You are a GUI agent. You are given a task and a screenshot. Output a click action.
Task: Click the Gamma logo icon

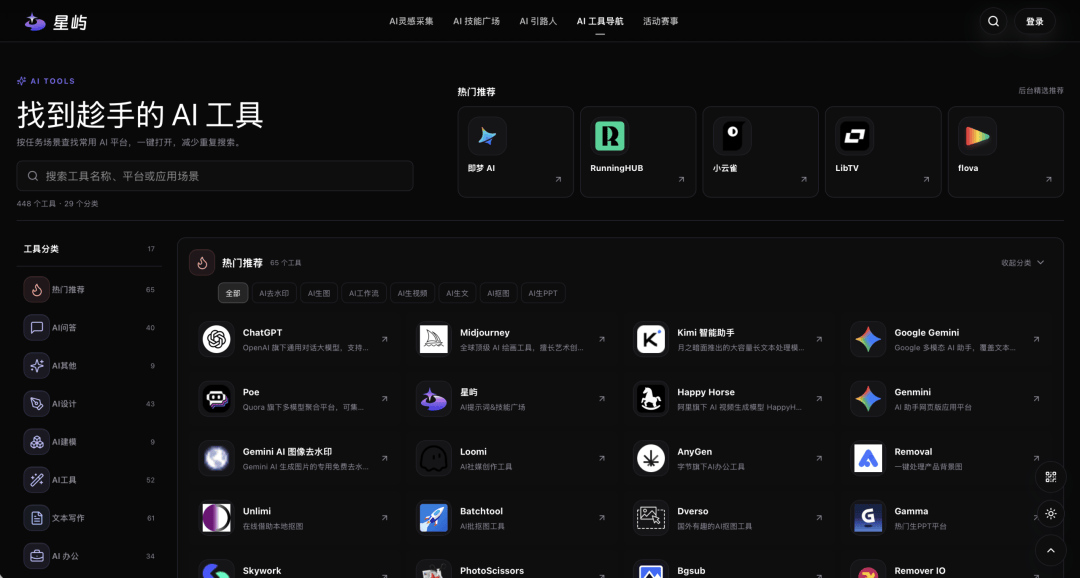[868, 518]
